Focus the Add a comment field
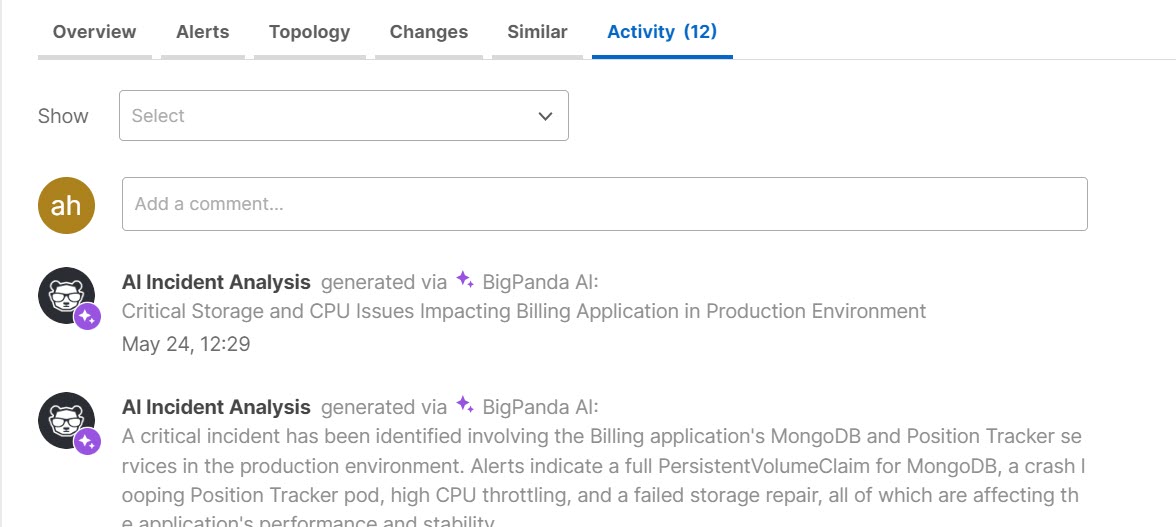Screen dimensions: 1176x527 [x=604, y=204]
